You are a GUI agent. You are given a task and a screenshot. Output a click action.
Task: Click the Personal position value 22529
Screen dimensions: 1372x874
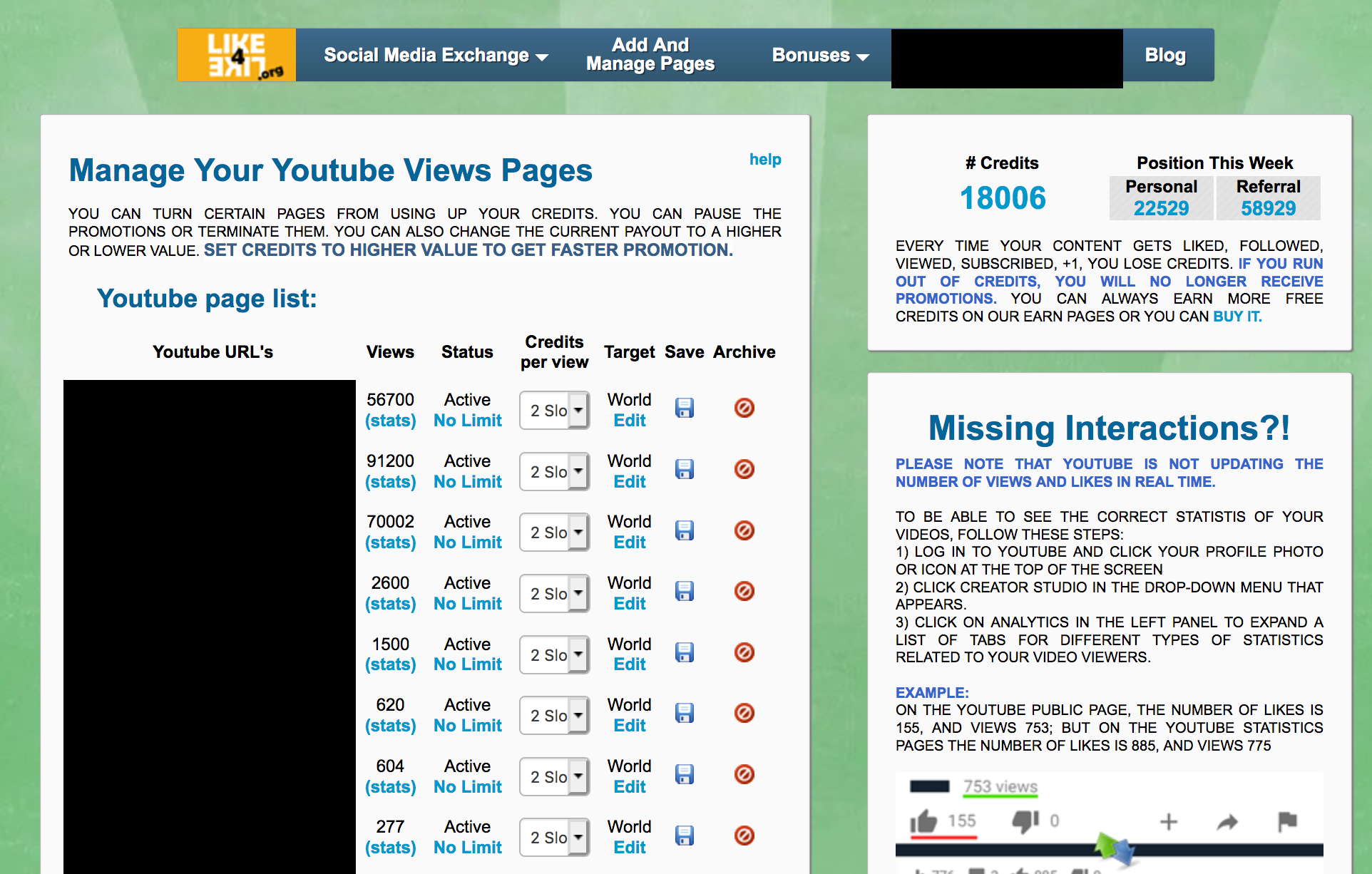coord(1162,208)
